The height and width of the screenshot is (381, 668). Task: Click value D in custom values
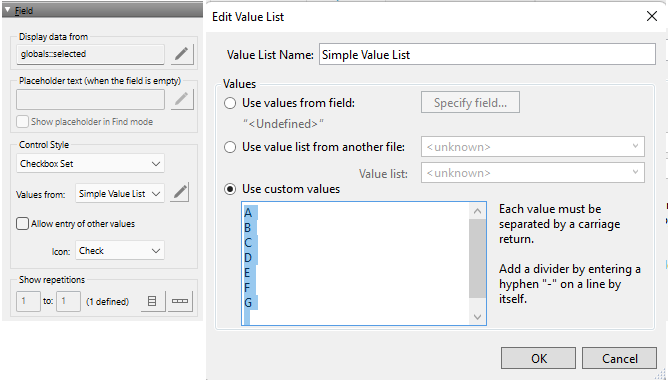(x=248, y=257)
